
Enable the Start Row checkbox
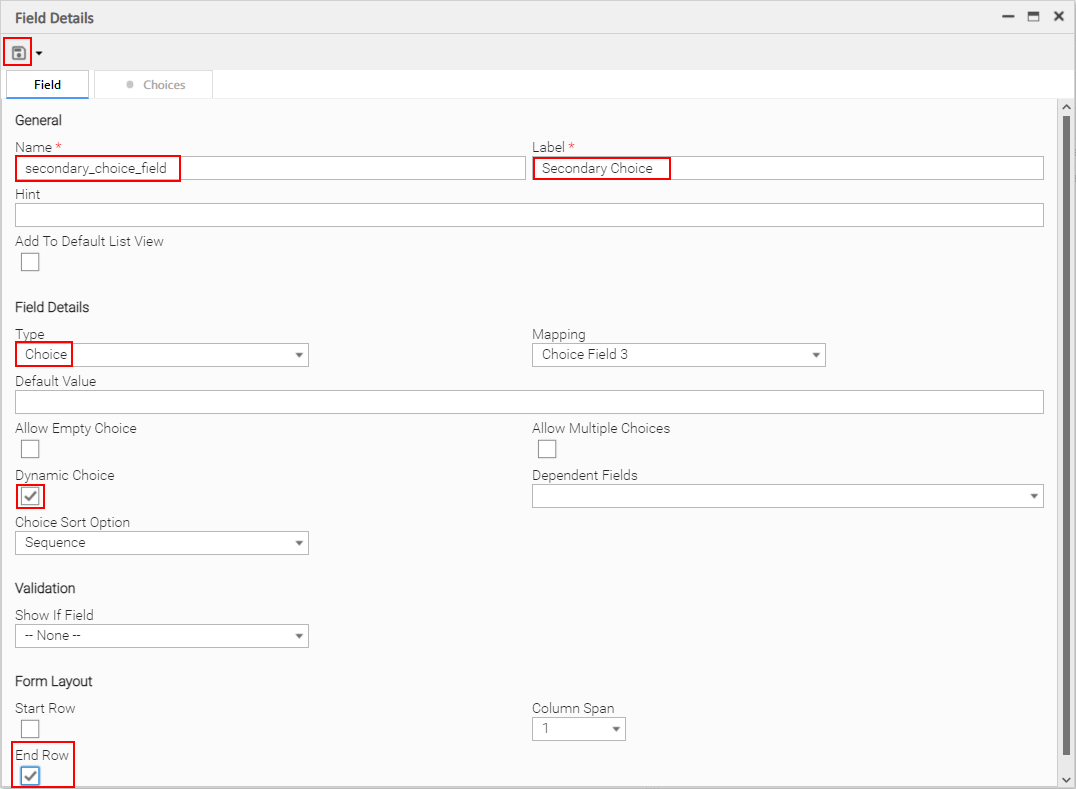click(30, 729)
